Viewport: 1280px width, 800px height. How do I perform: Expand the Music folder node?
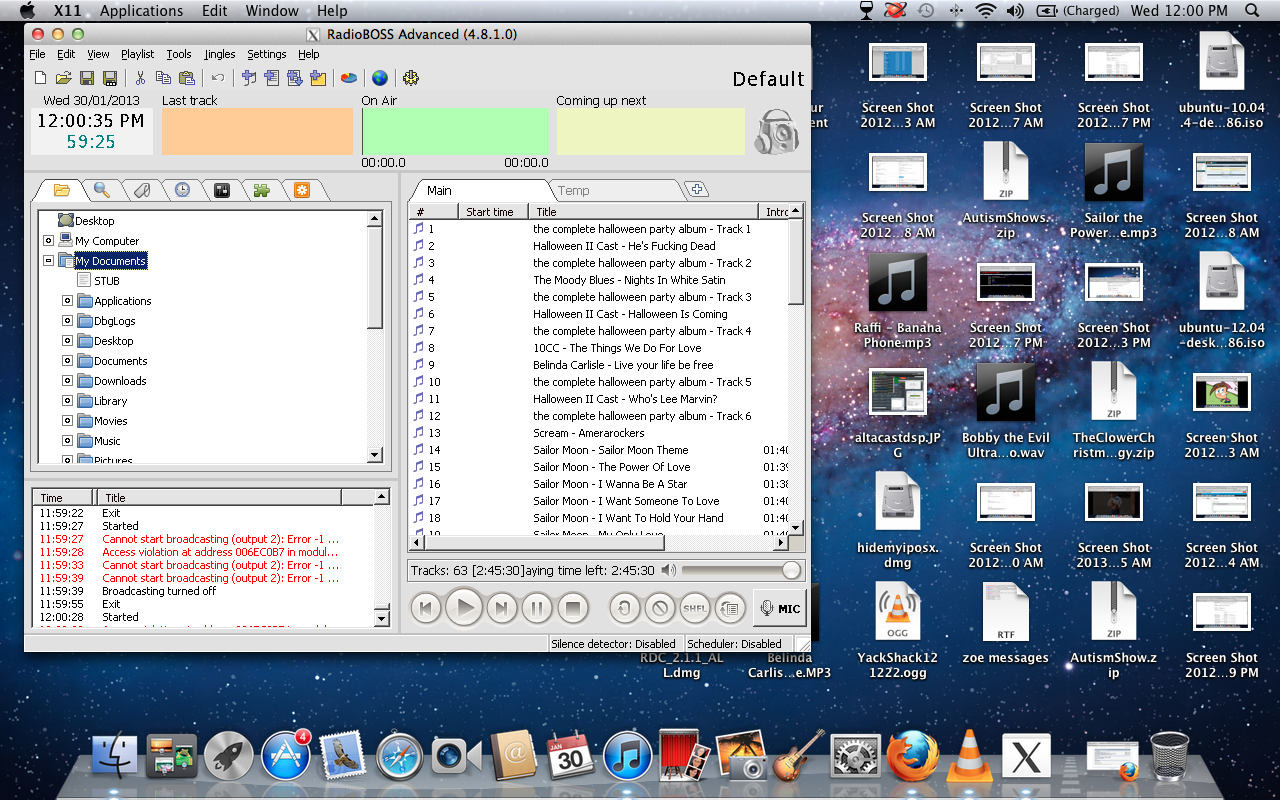[67, 441]
